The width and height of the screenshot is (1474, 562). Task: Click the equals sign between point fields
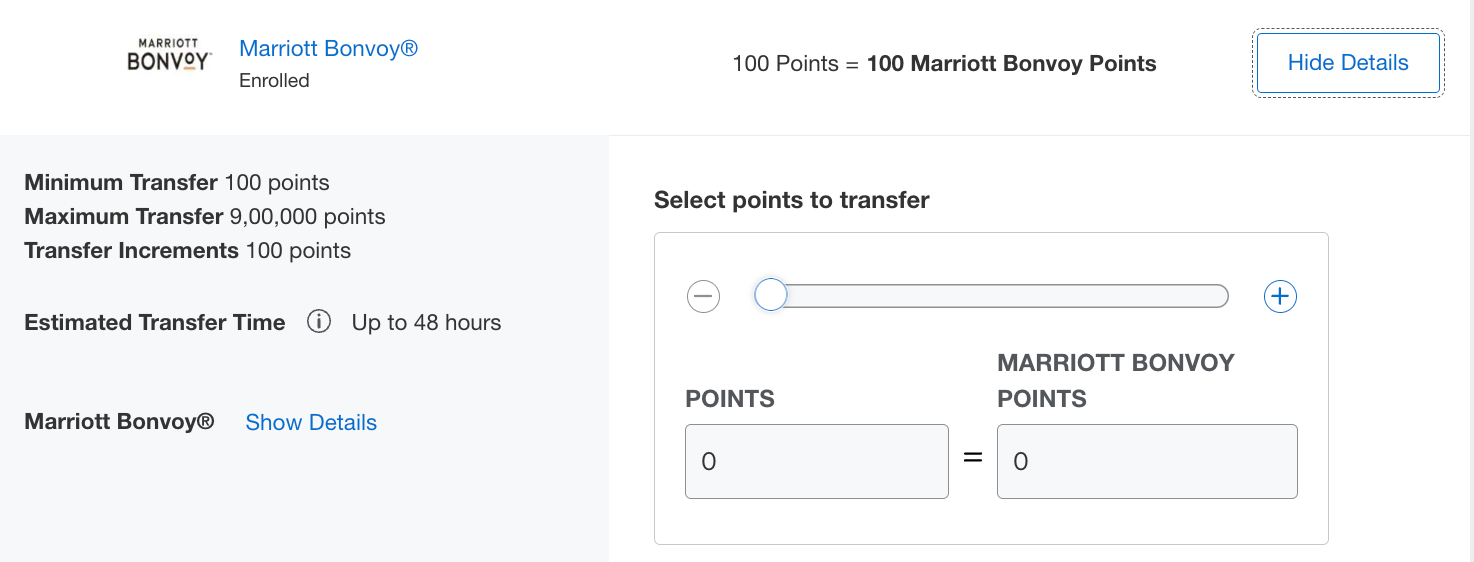point(973,459)
